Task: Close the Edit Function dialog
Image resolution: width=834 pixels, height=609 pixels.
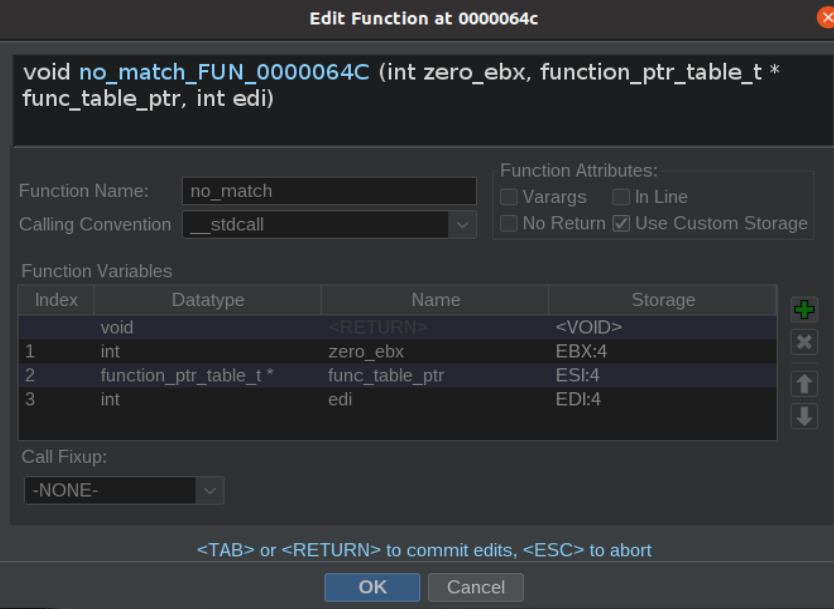Action: tap(826, 18)
